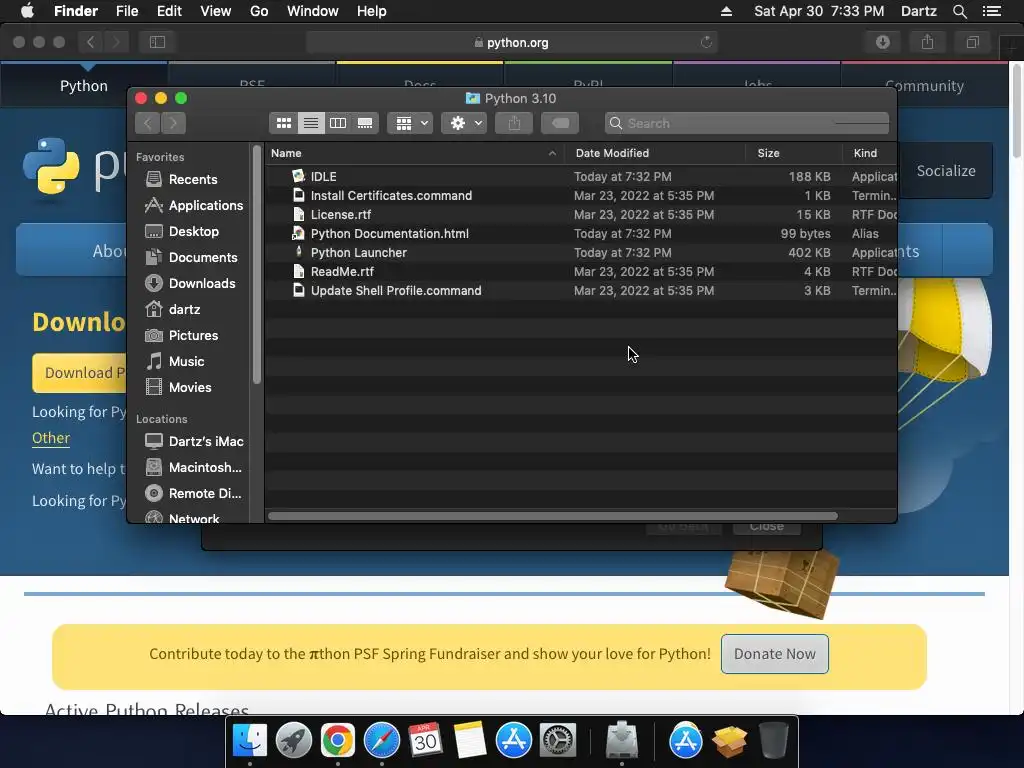1024x768 pixels.
Task: Click Finder sidebar vertical scrollbar
Action: click(257, 265)
